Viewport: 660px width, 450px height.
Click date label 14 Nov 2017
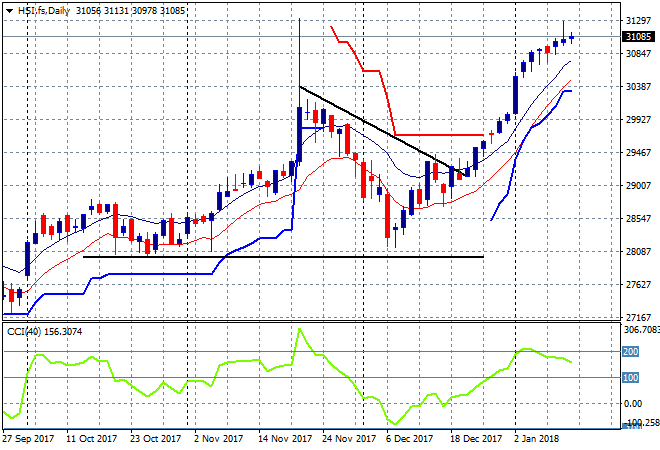coord(285,439)
